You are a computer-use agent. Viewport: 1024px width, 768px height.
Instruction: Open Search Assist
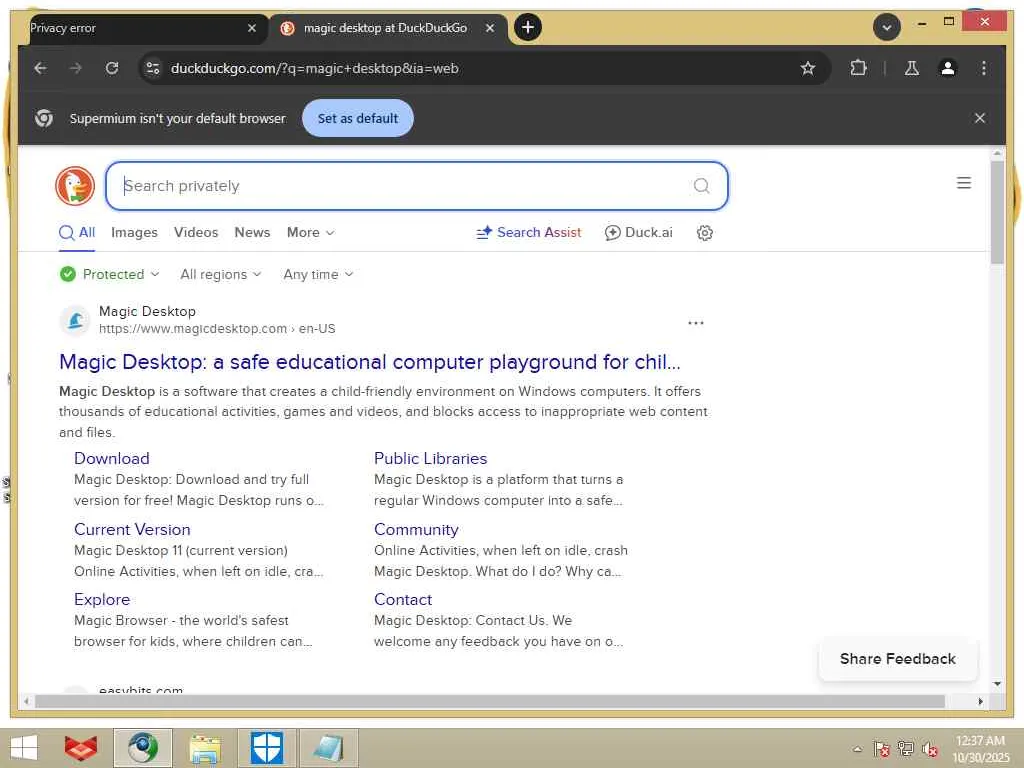coord(528,232)
